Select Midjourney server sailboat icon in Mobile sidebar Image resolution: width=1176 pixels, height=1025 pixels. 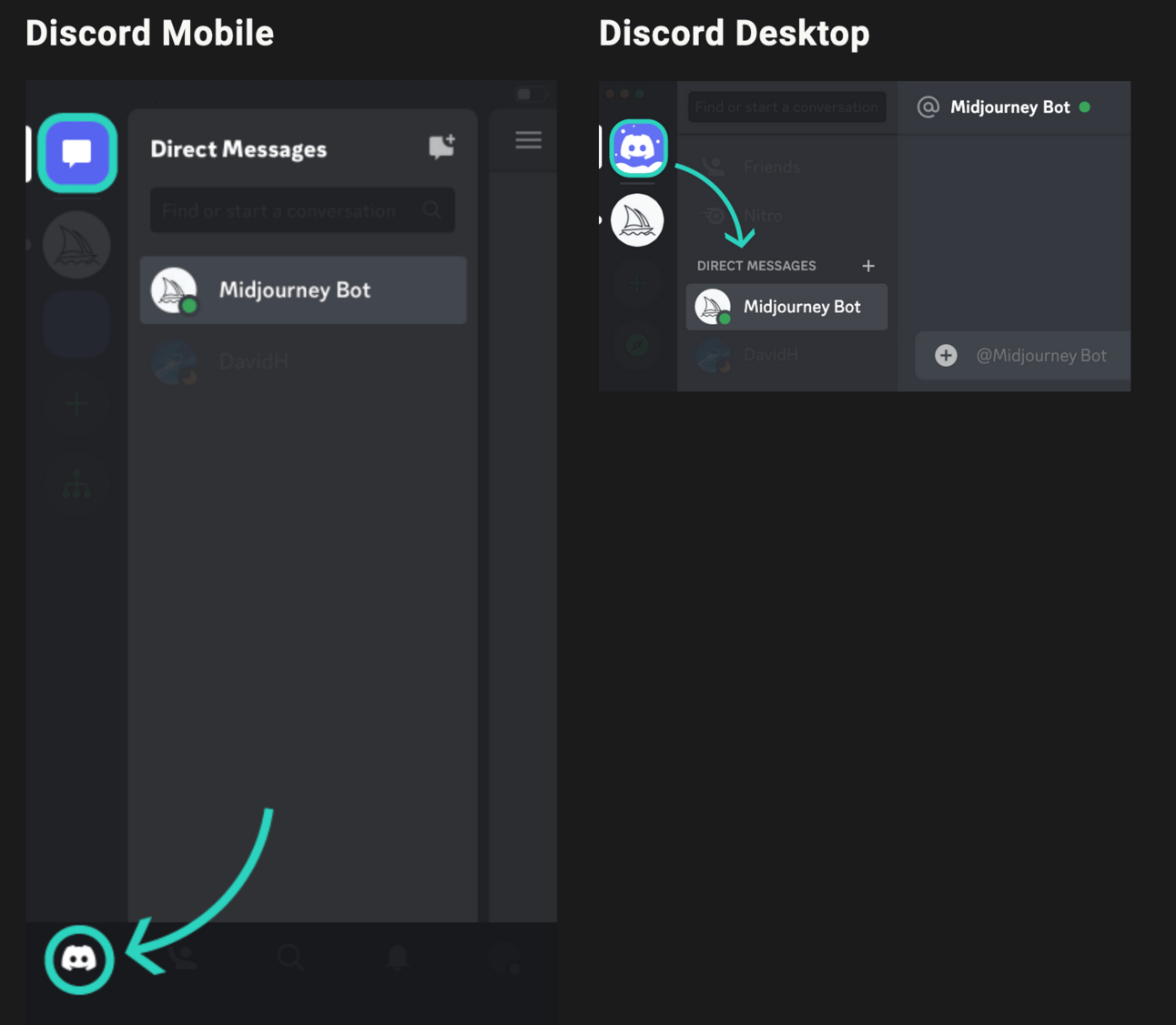pos(76,245)
